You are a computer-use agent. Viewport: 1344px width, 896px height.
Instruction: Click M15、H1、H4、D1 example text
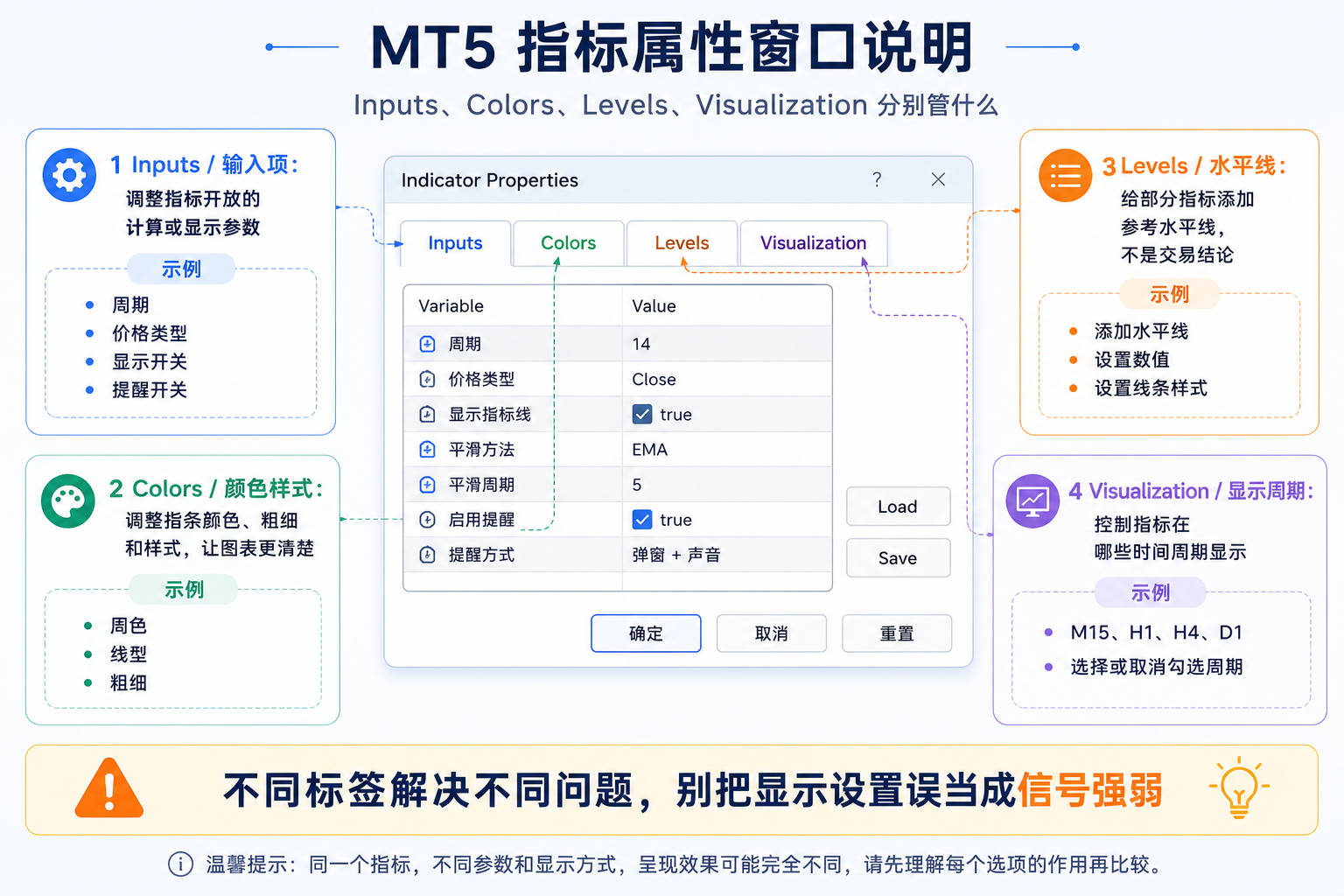1156,633
